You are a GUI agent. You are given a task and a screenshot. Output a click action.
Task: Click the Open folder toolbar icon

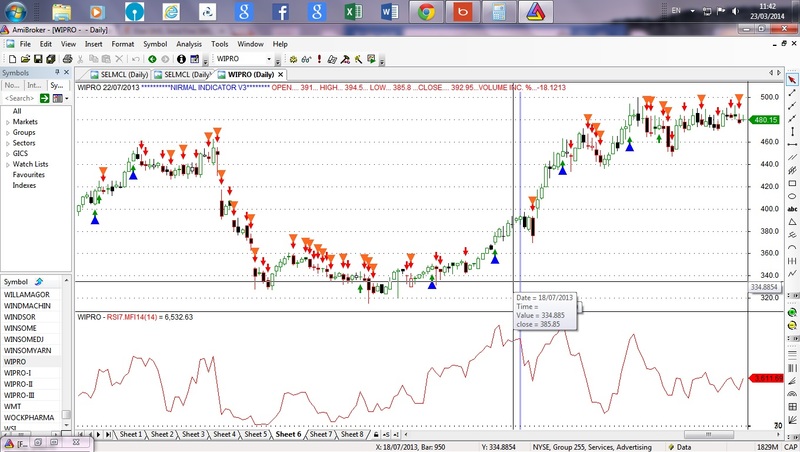[x=25, y=59]
